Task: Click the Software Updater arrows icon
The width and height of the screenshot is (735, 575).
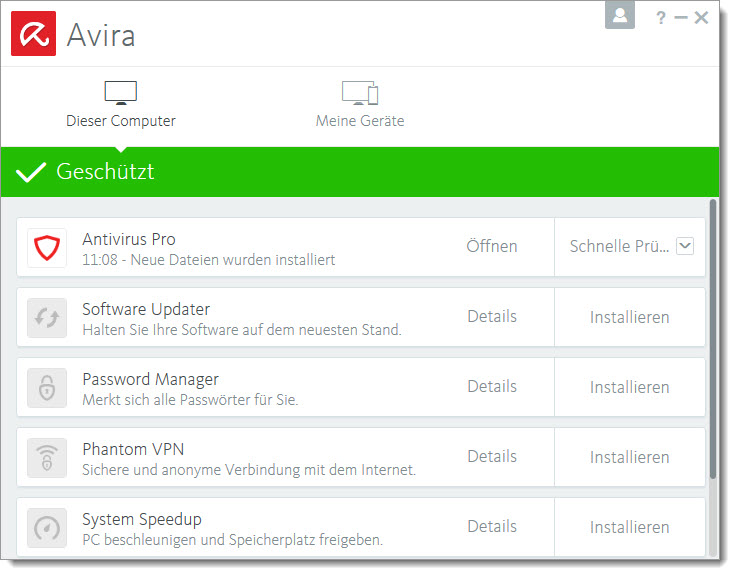Action: point(47,318)
